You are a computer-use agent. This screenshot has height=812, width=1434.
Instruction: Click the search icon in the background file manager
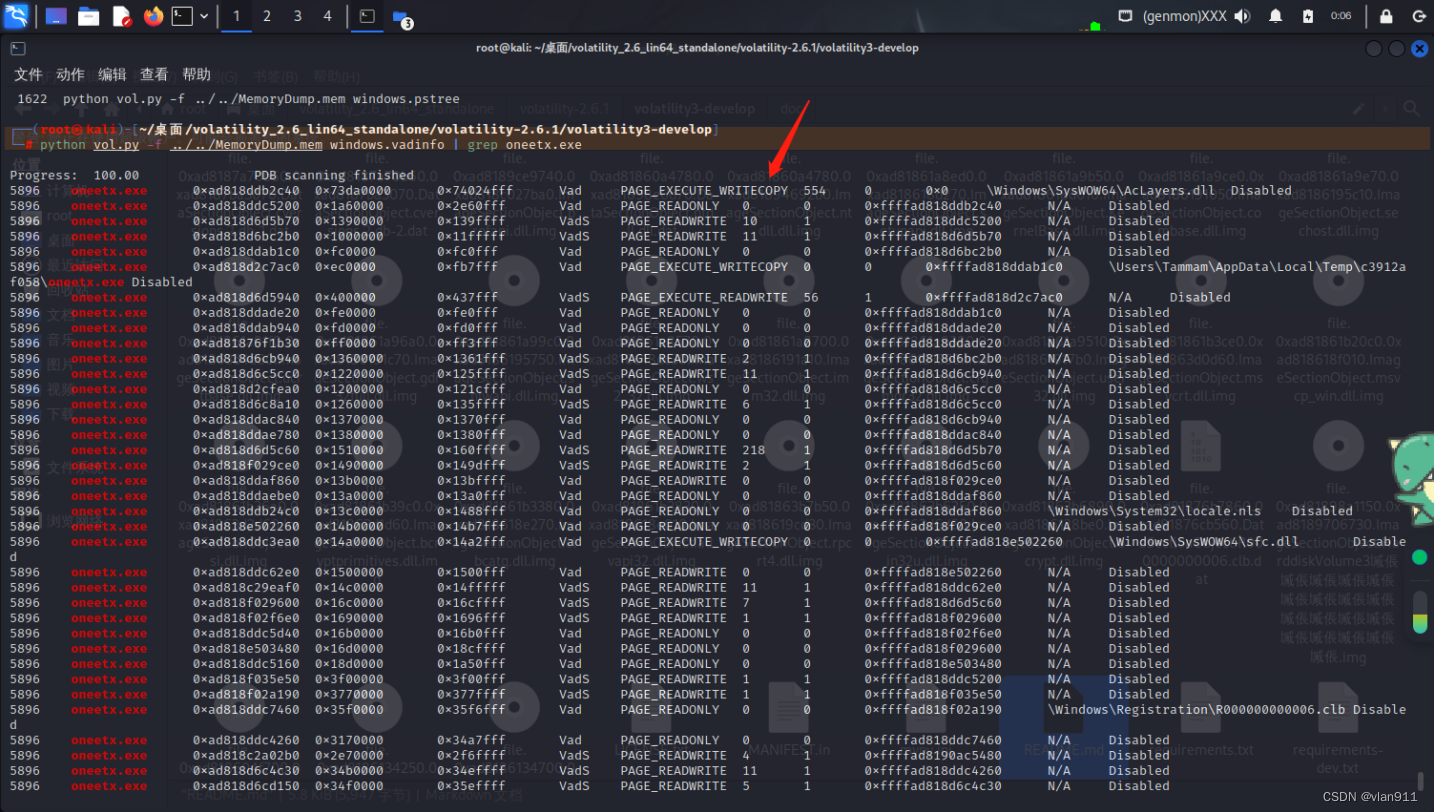pos(1411,108)
